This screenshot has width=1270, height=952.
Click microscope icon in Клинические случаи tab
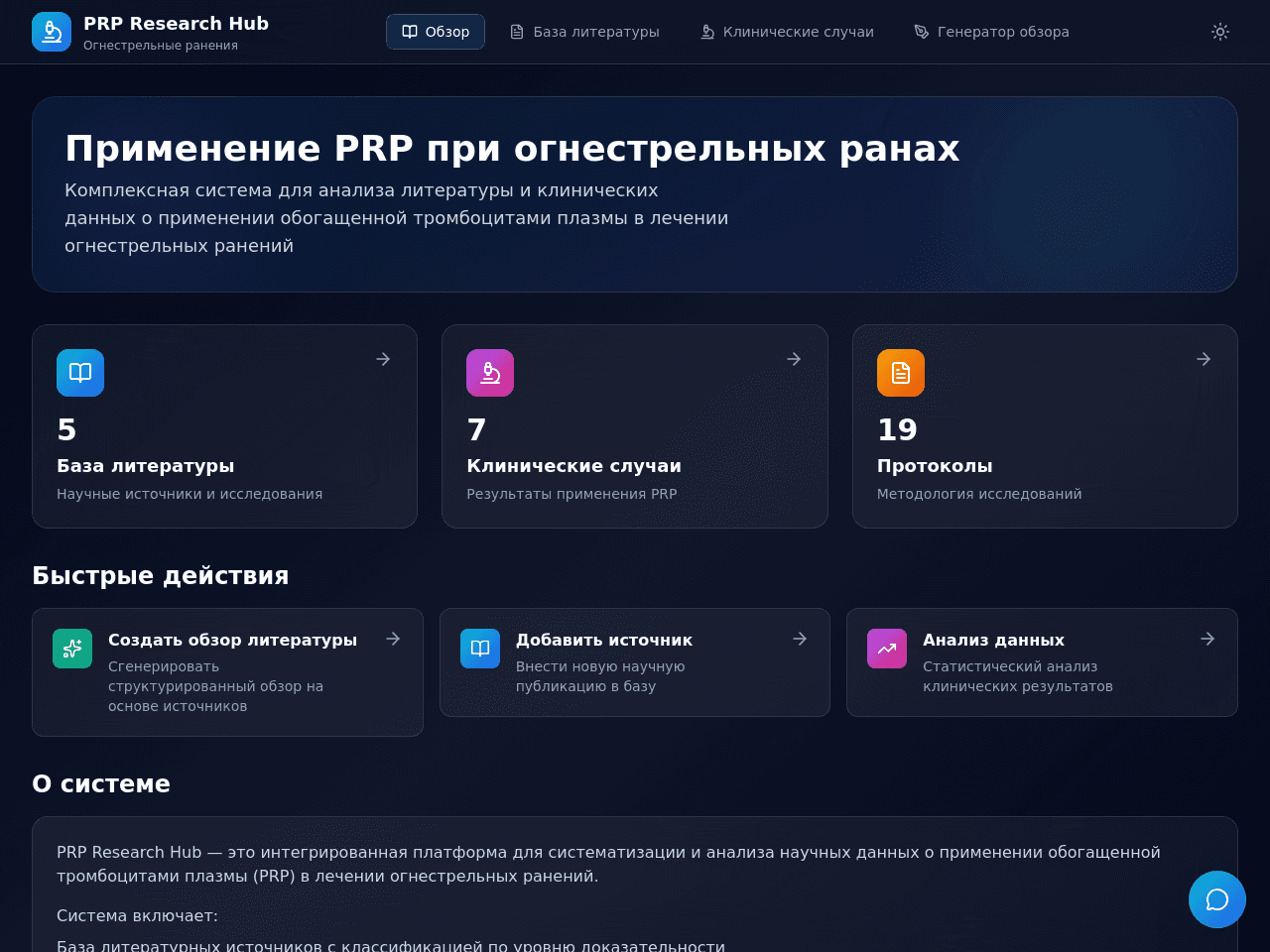point(707,32)
